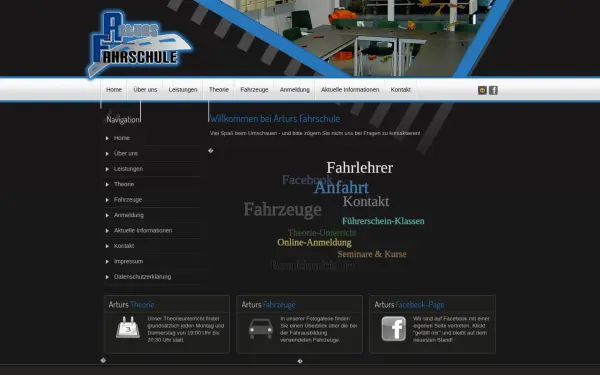Click the Arturs Facebook-Page box heading
The height and width of the screenshot is (375, 600).
click(x=409, y=305)
